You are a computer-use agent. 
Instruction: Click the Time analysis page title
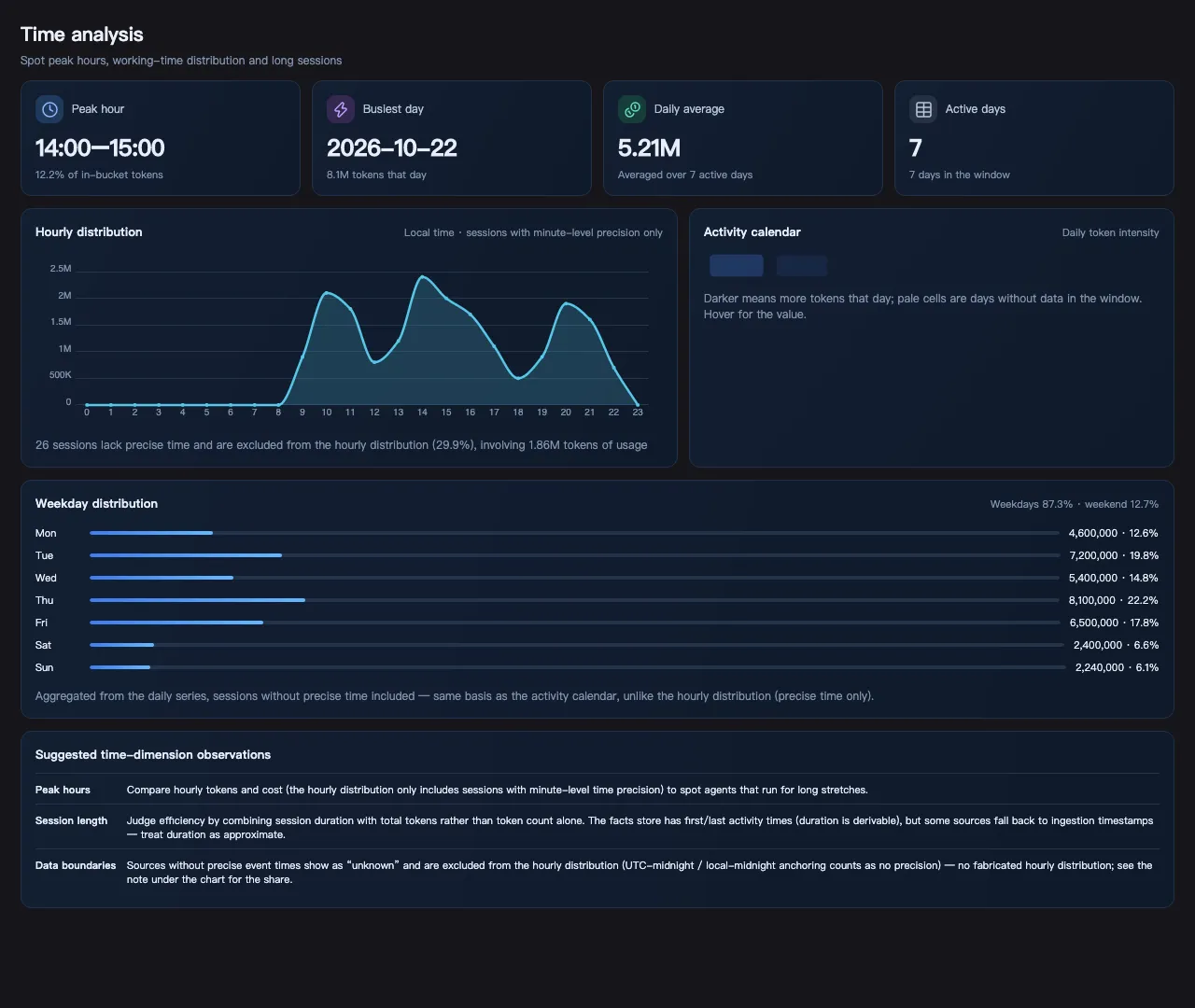tap(82, 35)
